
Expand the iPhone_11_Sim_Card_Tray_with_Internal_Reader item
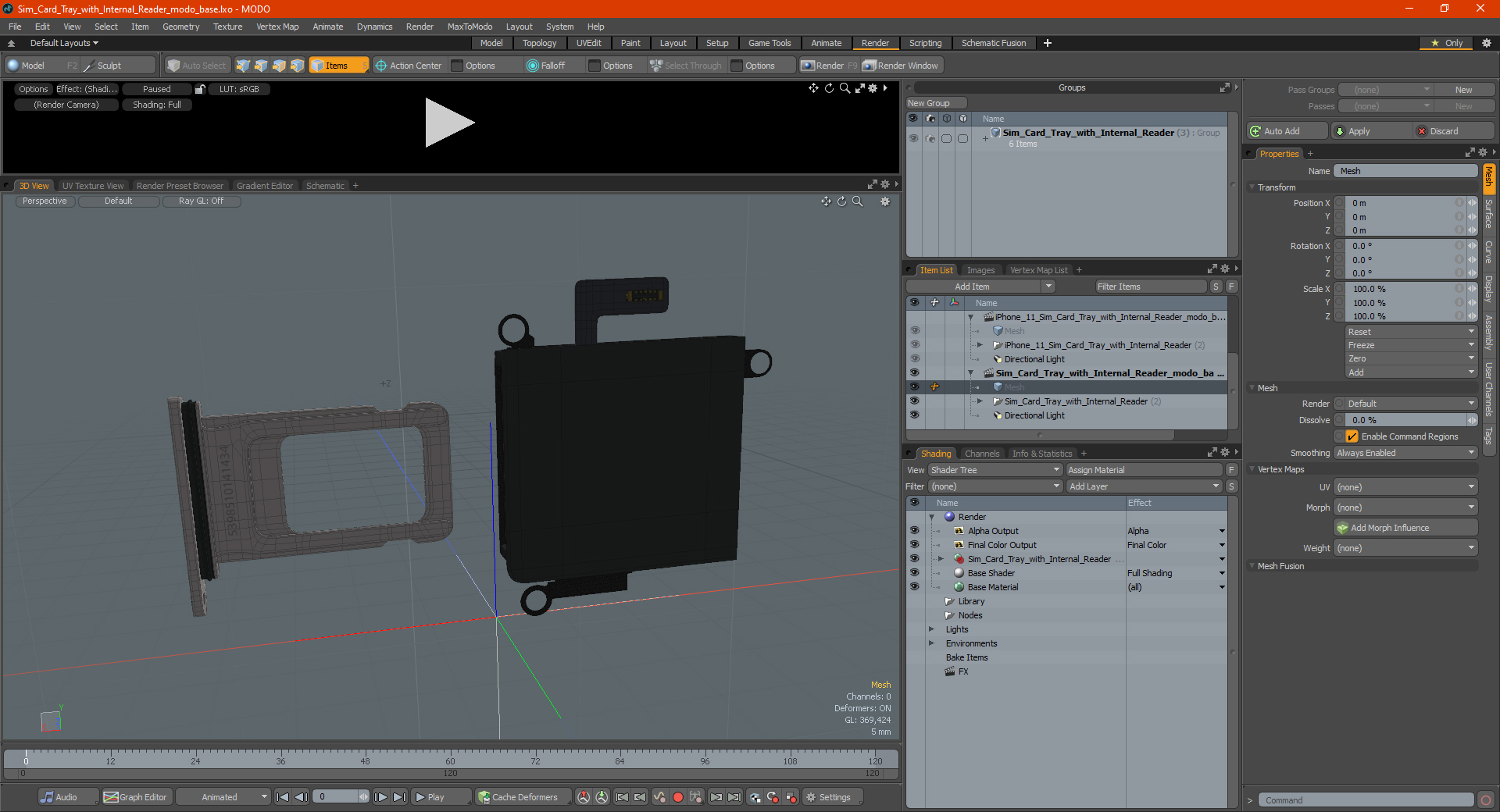pos(980,345)
